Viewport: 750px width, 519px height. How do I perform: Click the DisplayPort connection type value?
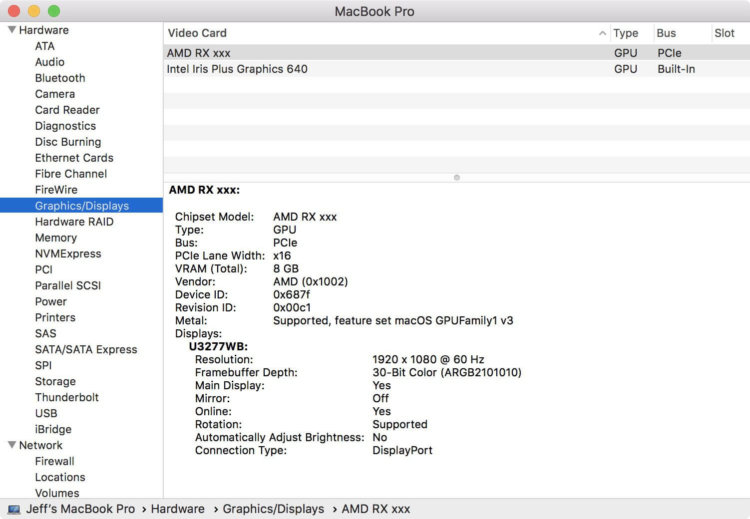coord(402,450)
